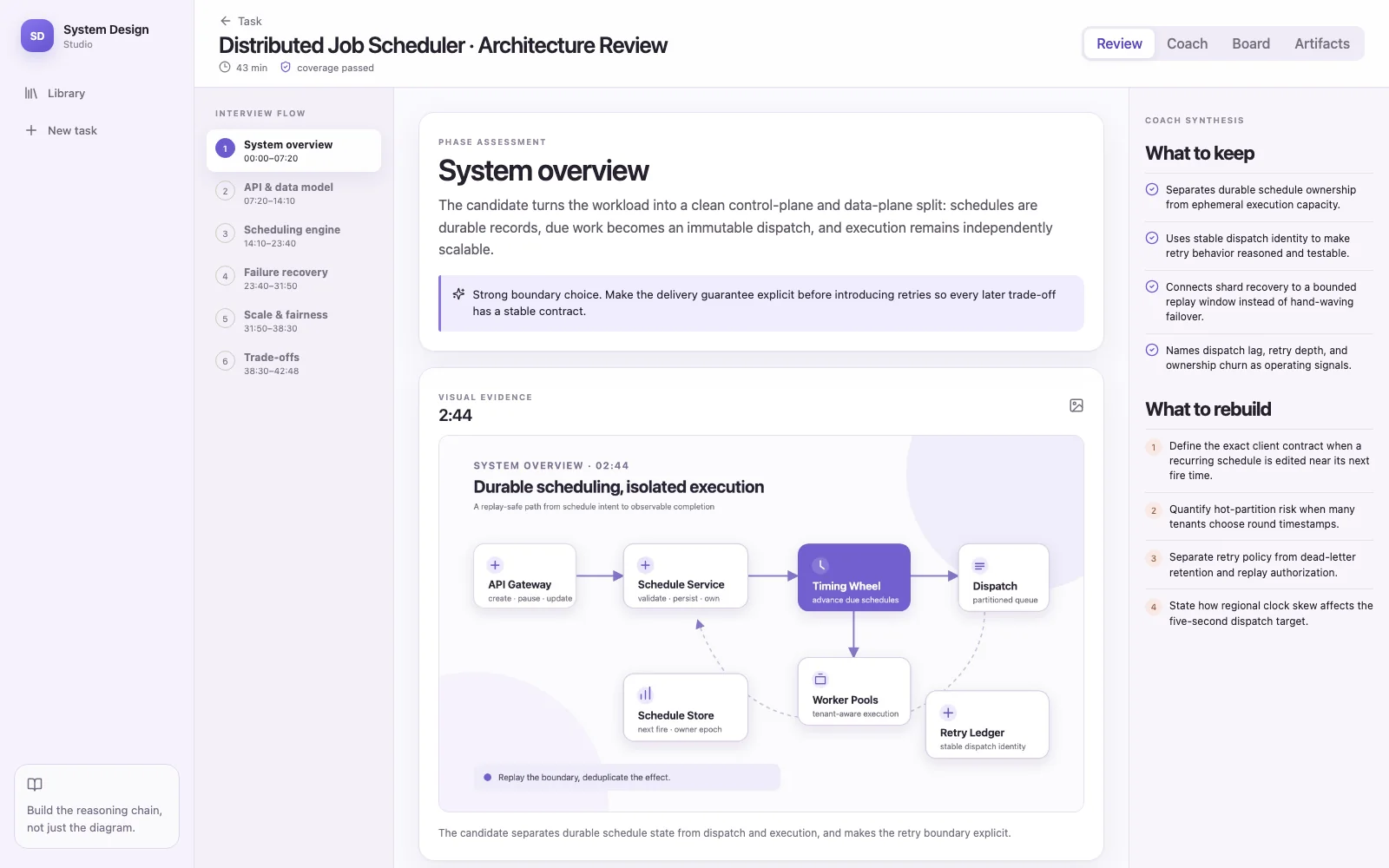Screen dimensions: 1389x868
Task: Open the Board tab
Action: pyautogui.click(x=1251, y=43)
